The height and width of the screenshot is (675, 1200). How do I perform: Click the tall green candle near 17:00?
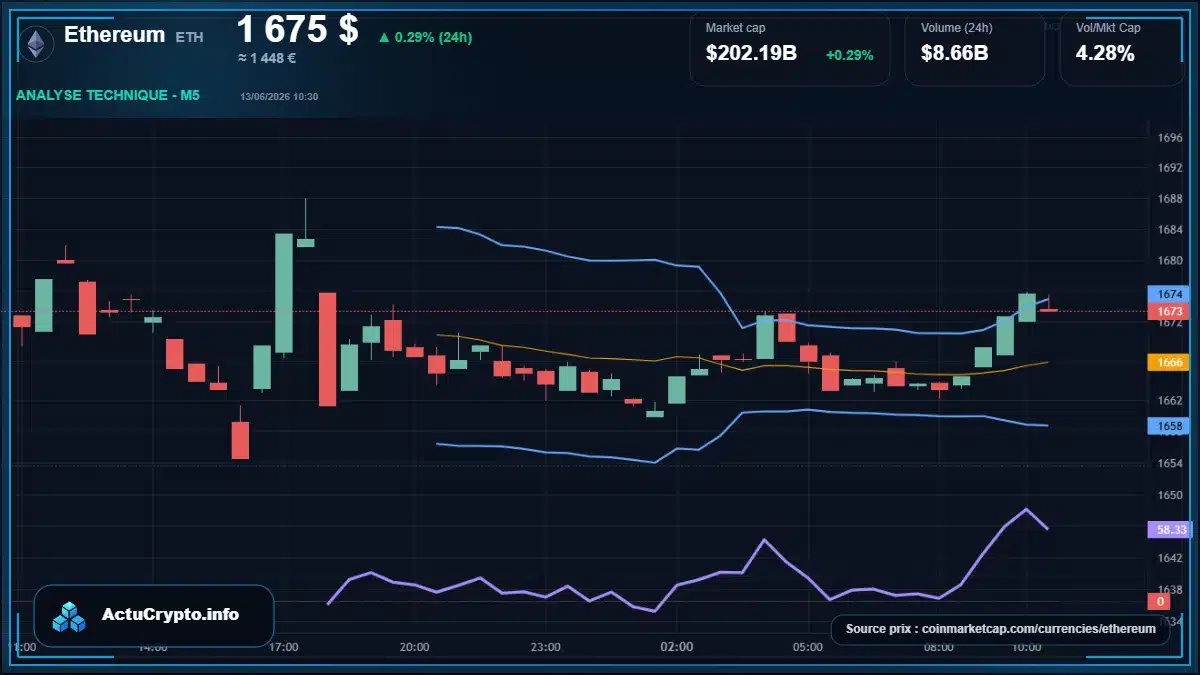[x=284, y=293]
